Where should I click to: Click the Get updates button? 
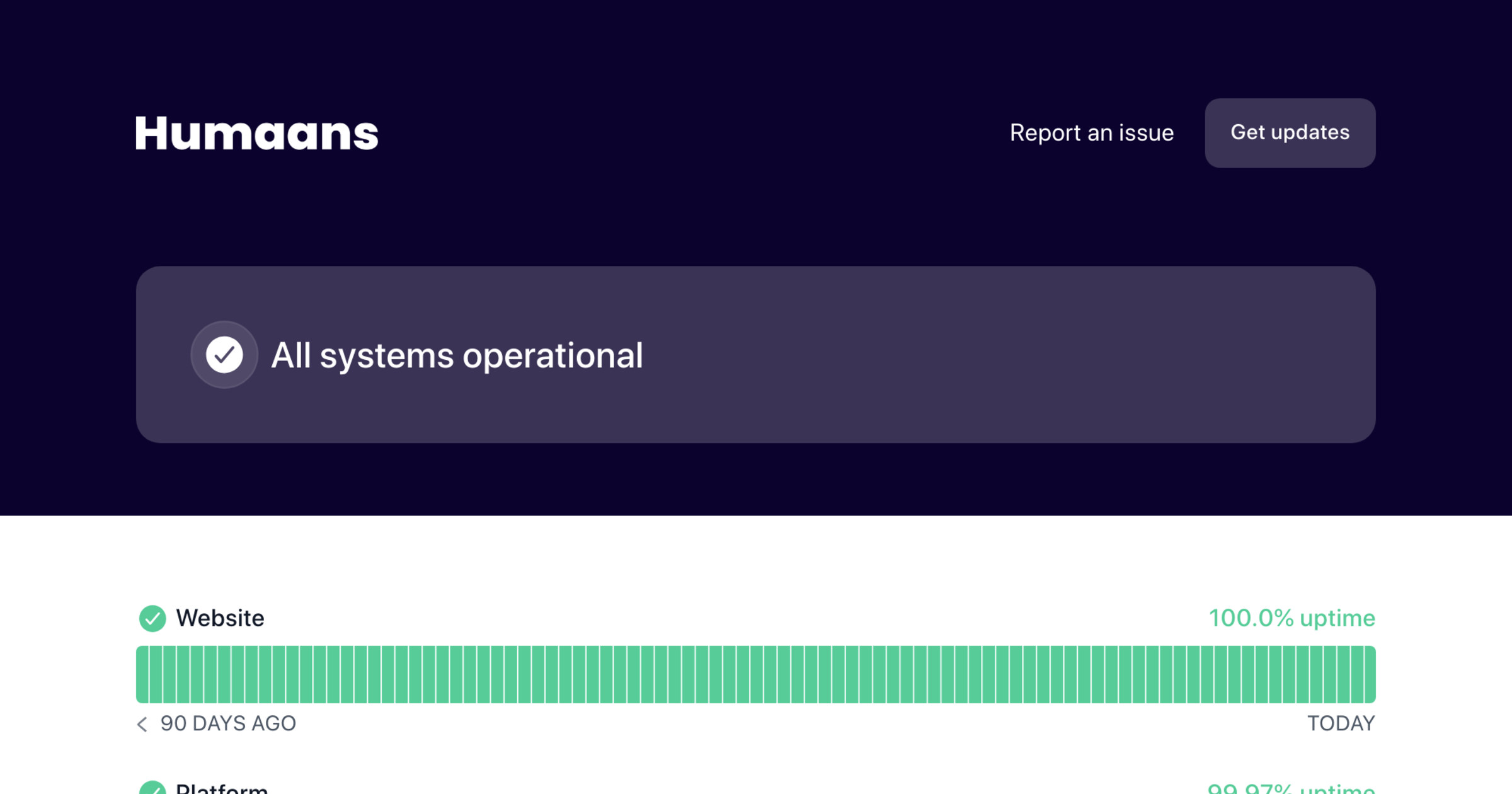tap(1290, 133)
